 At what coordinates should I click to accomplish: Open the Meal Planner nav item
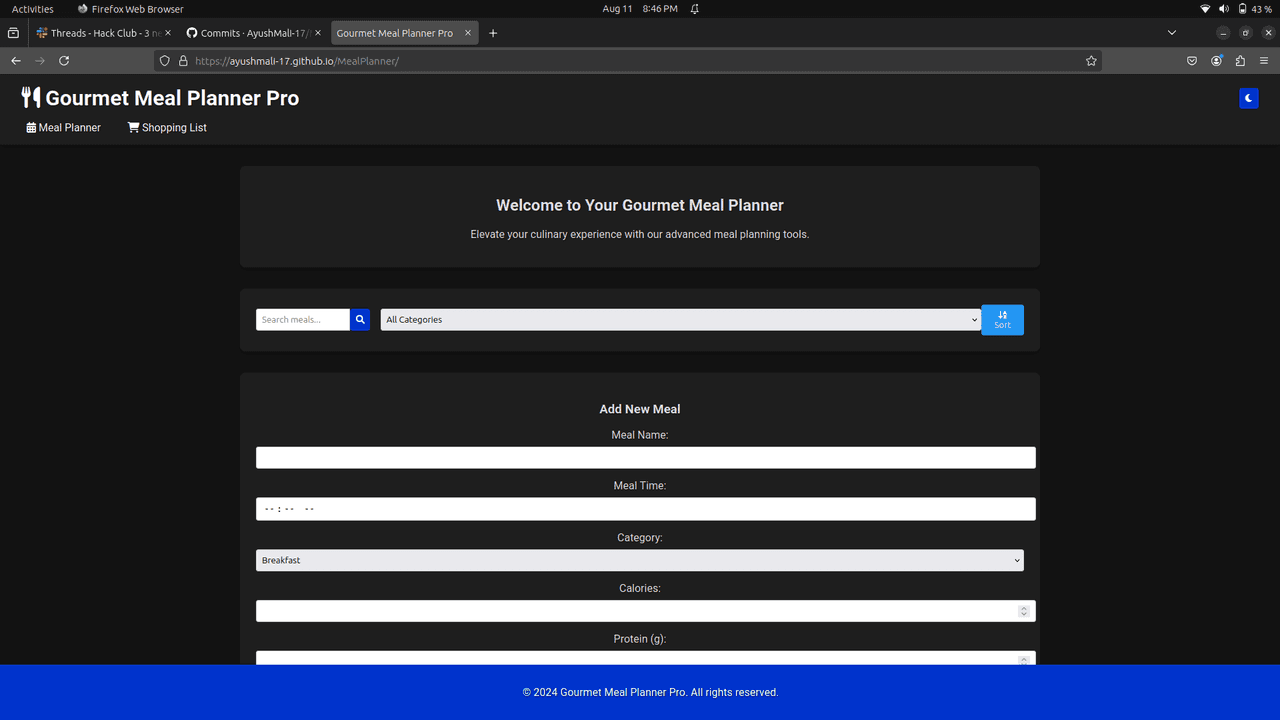coord(64,128)
